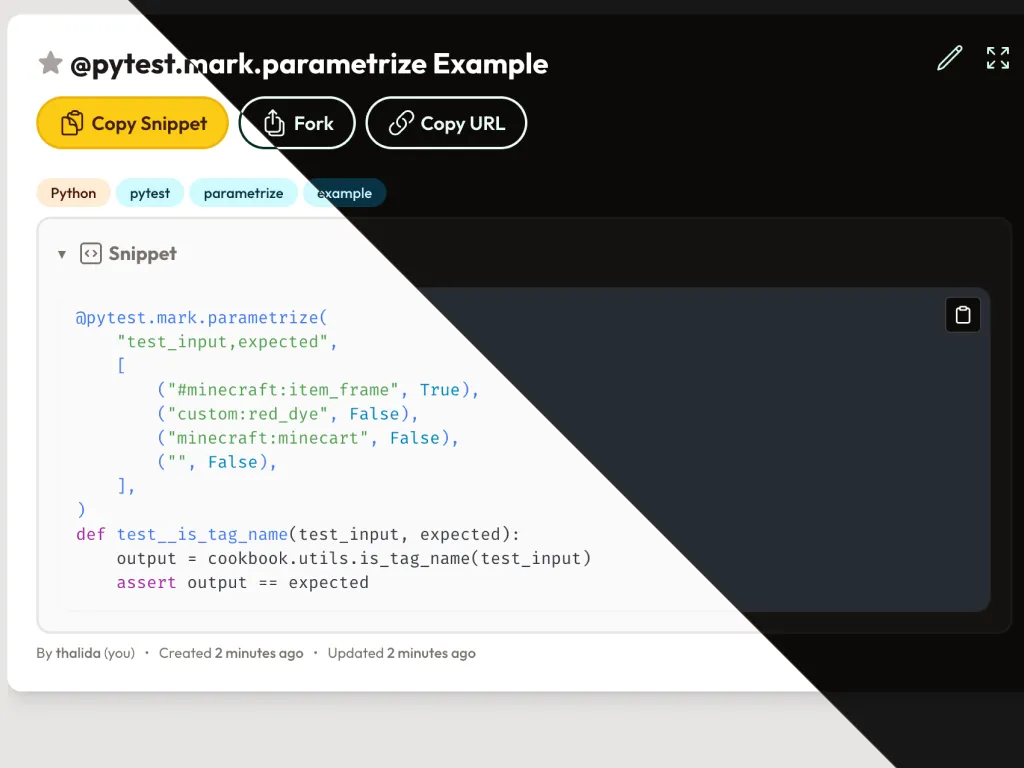Screen dimensions: 1024x768
Task: Open author thalida's profile
Action: click(78, 653)
